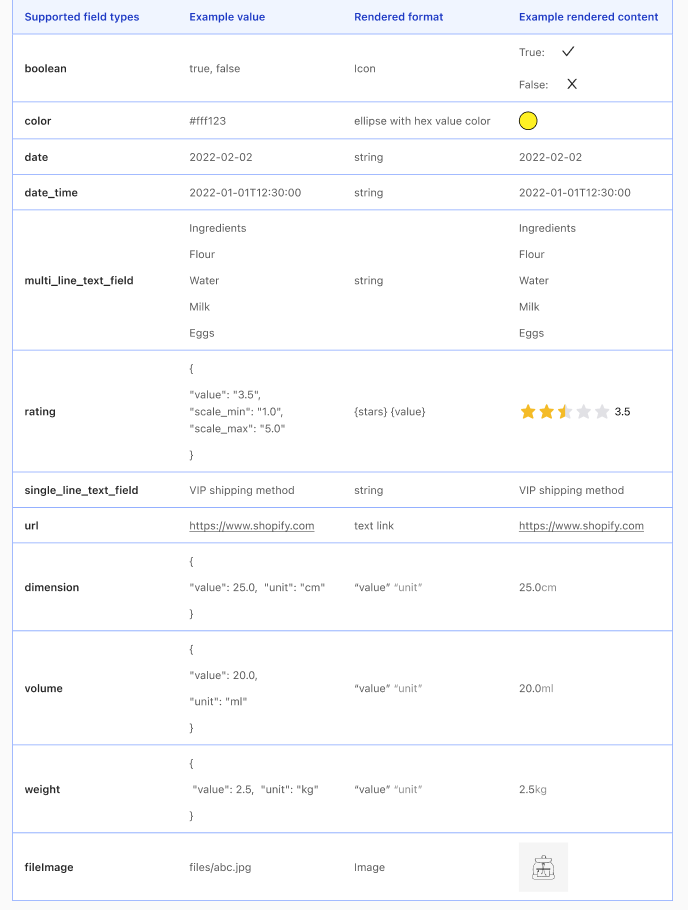Click the half-filled third rating star
The width and height of the screenshot is (688, 910).
[565, 412]
